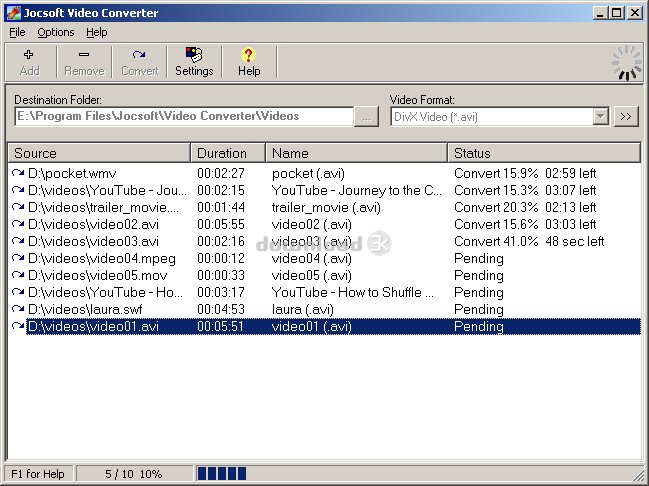This screenshot has width=649, height=486.
Task: Click the convert icon beside laura.swf
Action: coord(18,309)
